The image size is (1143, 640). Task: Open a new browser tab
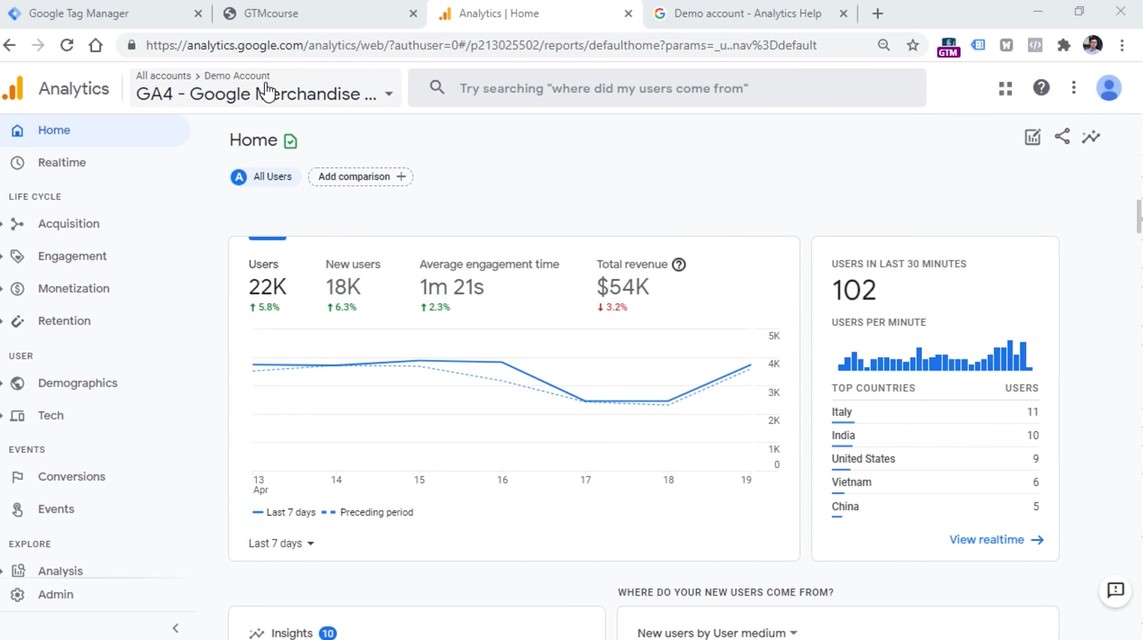click(x=878, y=13)
